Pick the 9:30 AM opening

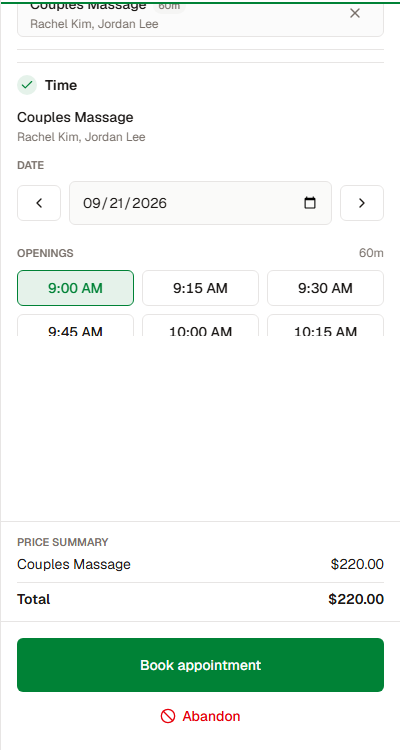(x=325, y=288)
